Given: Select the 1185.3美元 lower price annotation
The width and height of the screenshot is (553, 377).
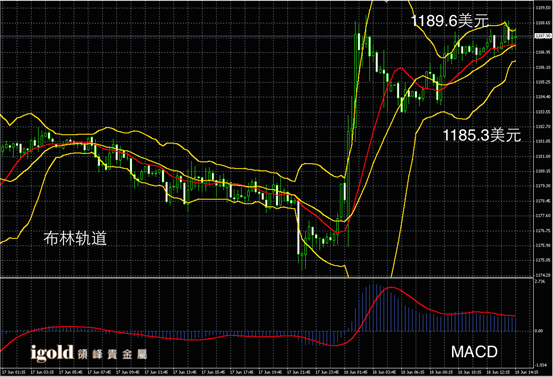Looking at the screenshot, I should pos(481,135).
